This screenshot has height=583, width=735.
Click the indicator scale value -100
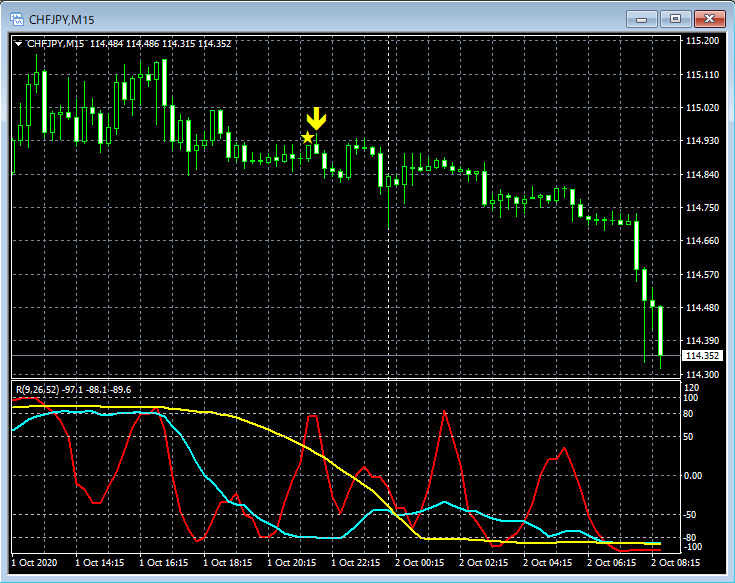point(693,547)
